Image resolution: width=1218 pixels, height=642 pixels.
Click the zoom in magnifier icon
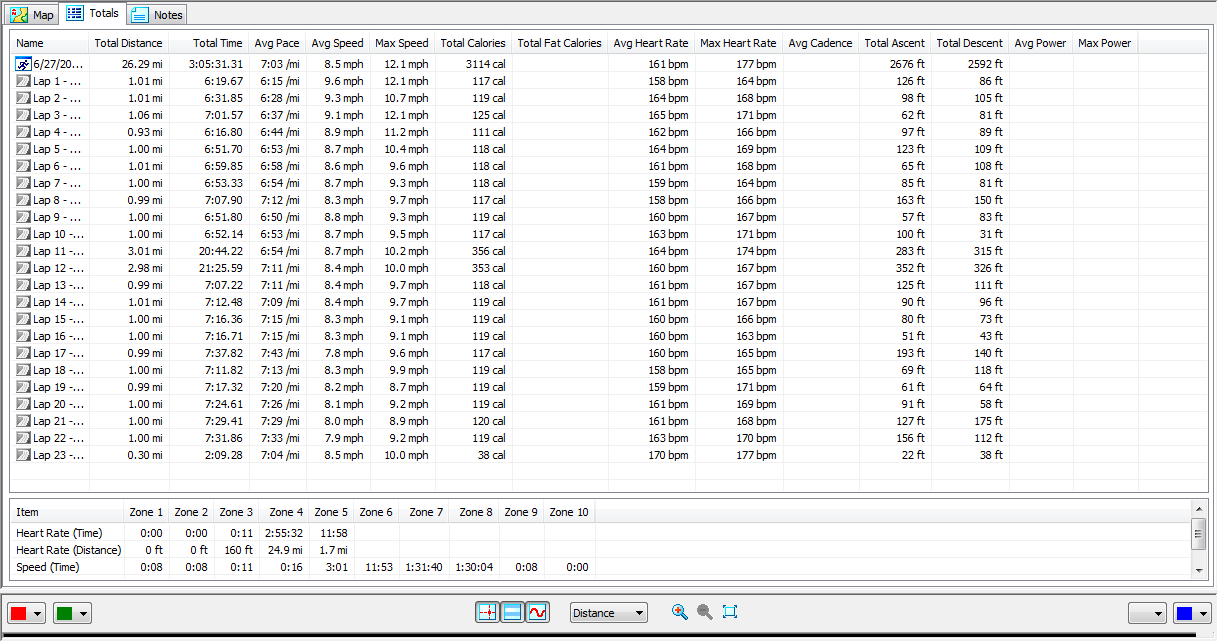(x=680, y=612)
